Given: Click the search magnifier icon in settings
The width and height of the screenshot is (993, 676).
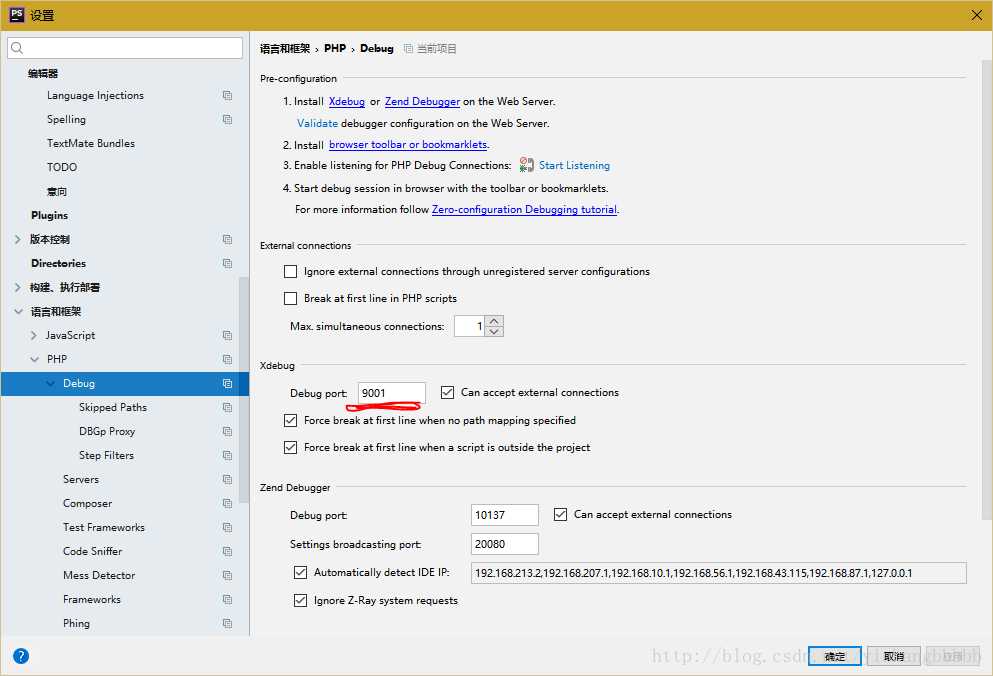Looking at the screenshot, I should [18, 48].
